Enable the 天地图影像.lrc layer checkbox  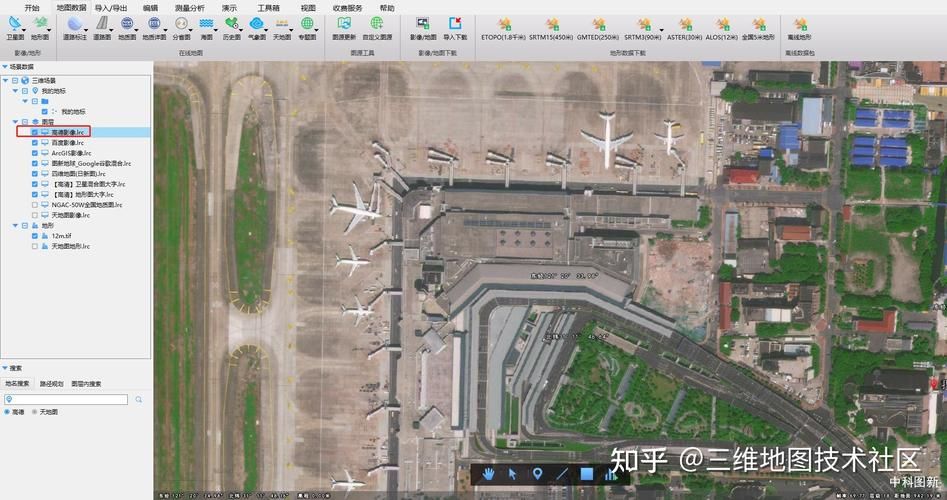click(35, 215)
